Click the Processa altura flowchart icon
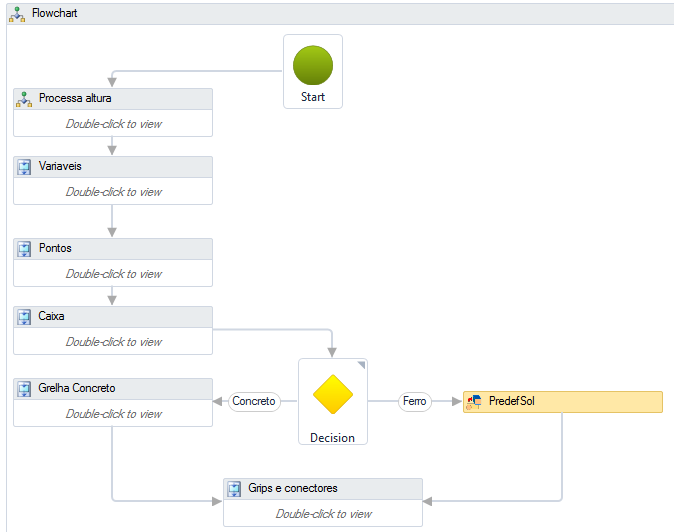 (x=25, y=99)
